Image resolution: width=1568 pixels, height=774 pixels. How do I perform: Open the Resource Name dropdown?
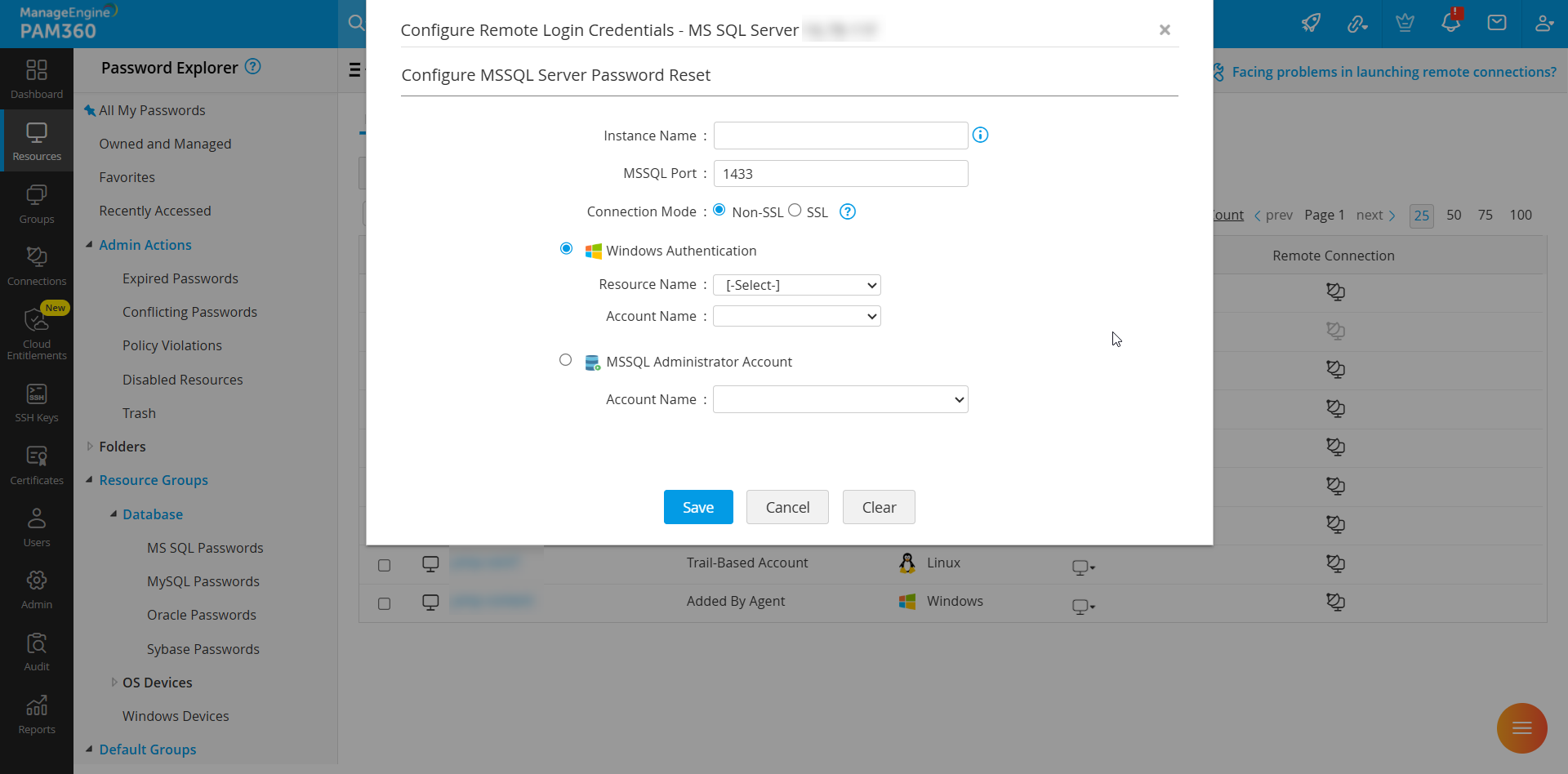coord(796,284)
